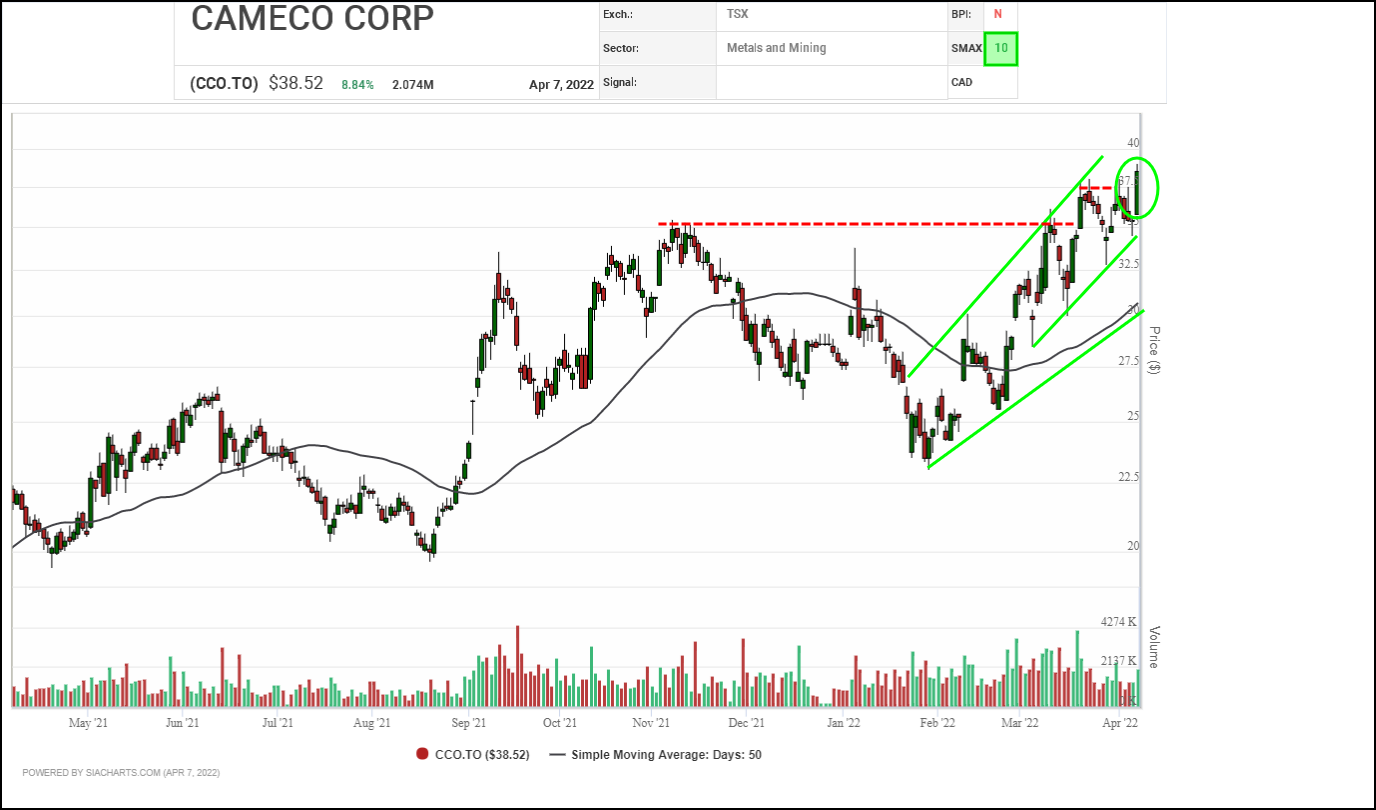Viewport: 1376px width, 810px height.
Task: Click the Feb '22 axis label
Action: (x=937, y=722)
